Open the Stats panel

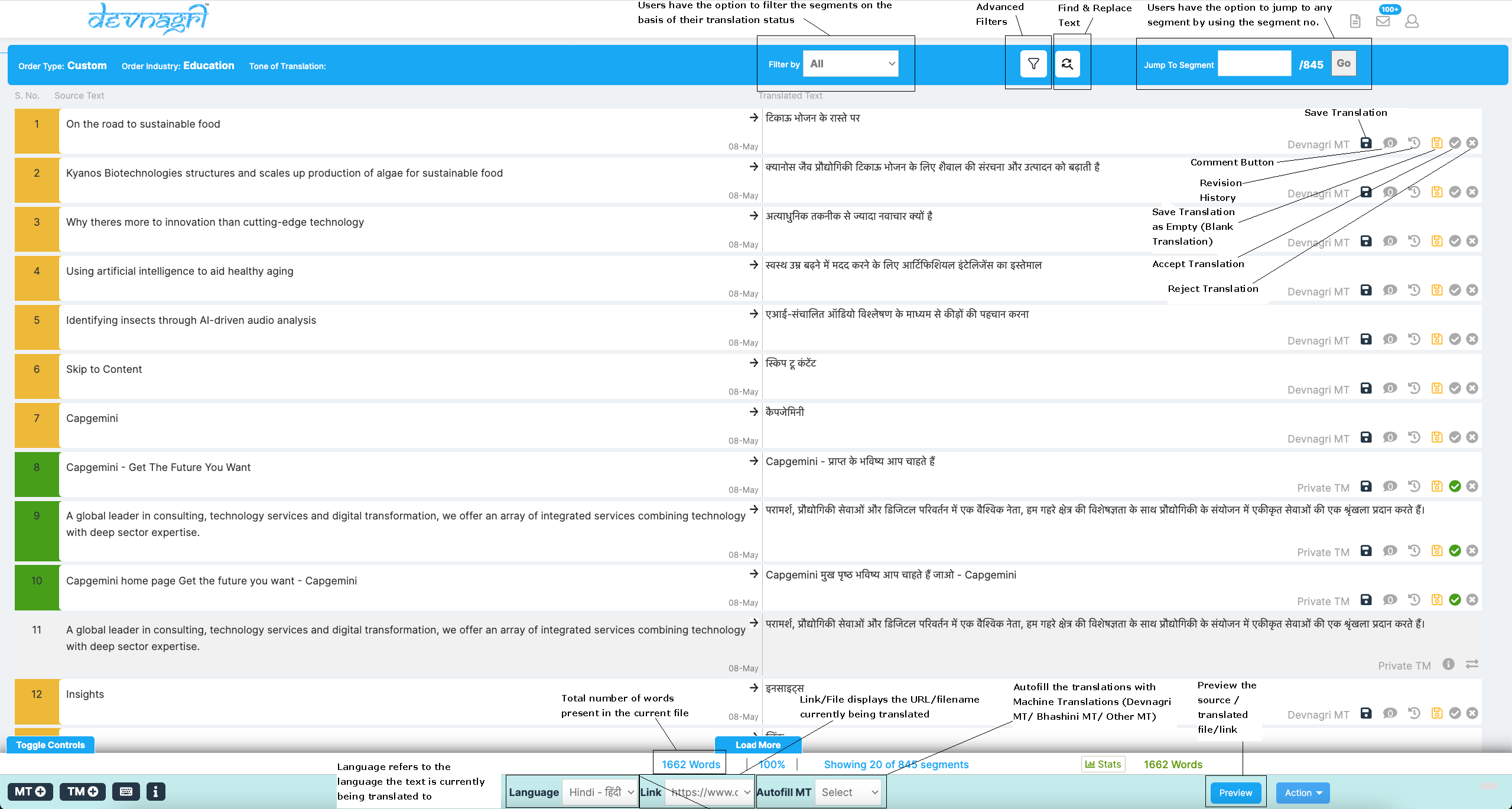(1103, 764)
